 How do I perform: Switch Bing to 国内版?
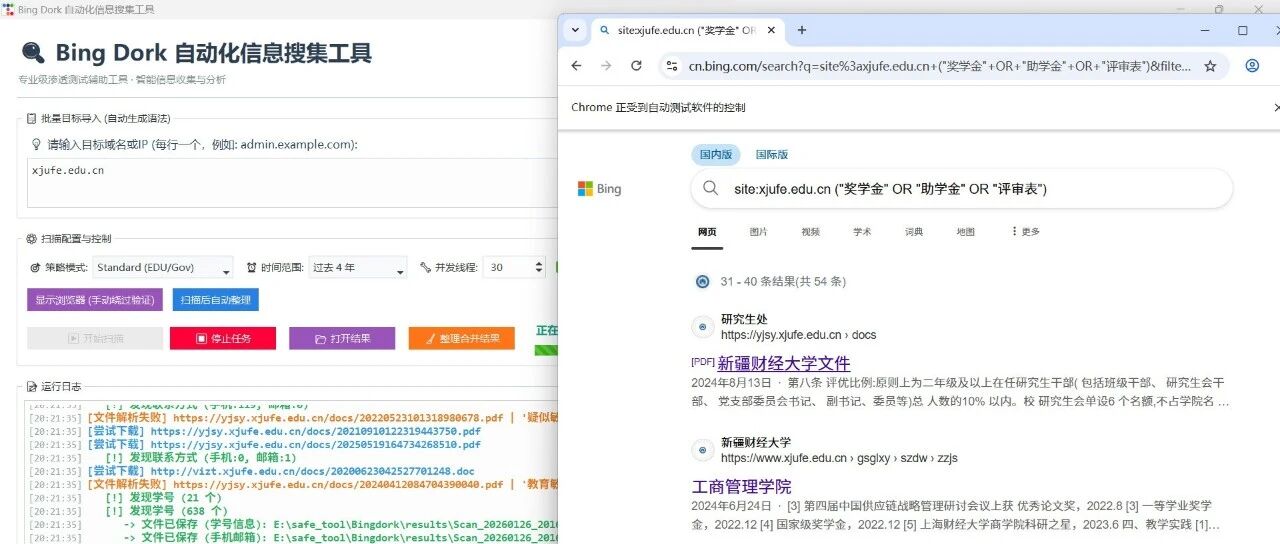[x=716, y=155]
